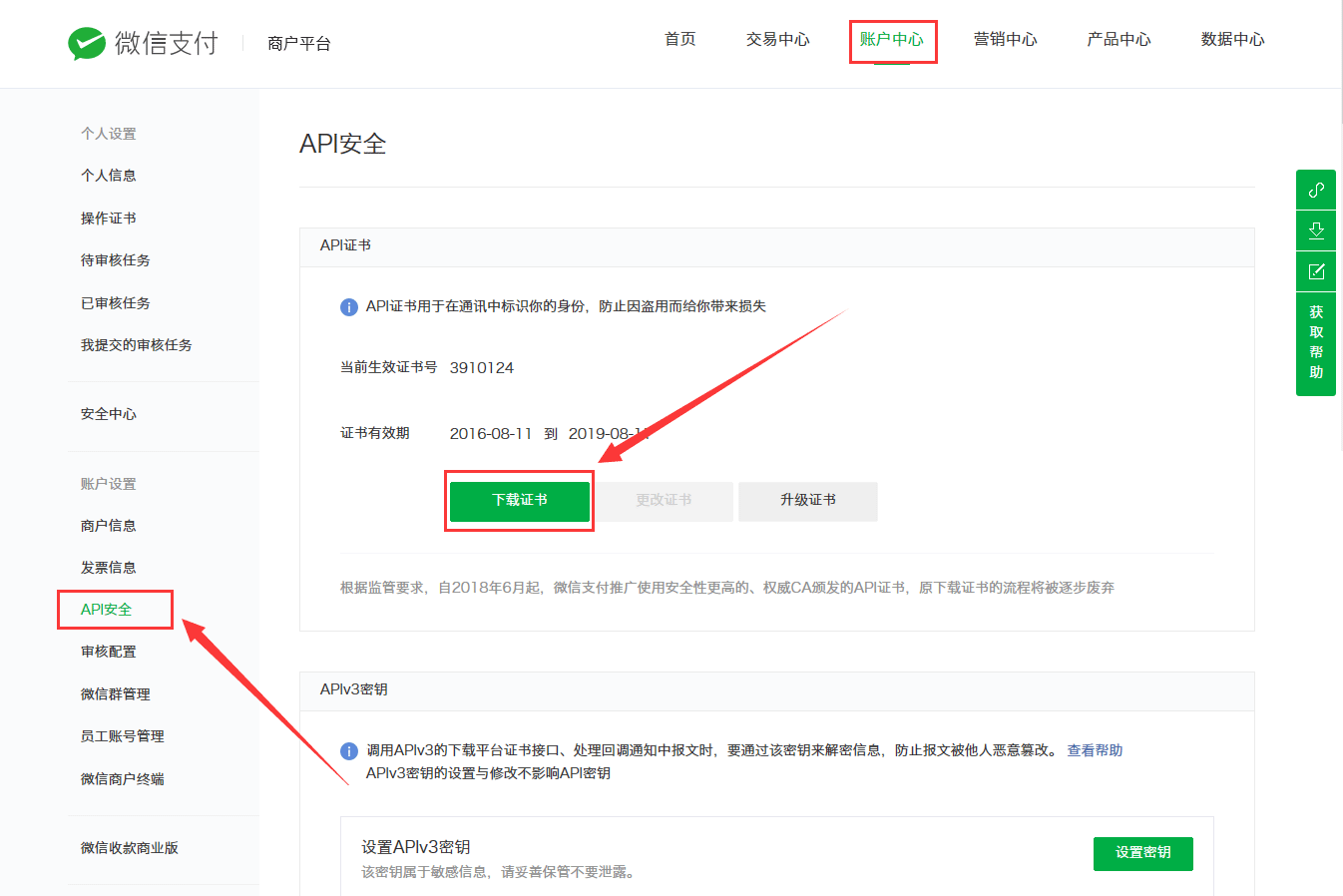This screenshot has width=1343, height=896.
Task: Click the info icon beside API证书 description
Action: (349, 307)
